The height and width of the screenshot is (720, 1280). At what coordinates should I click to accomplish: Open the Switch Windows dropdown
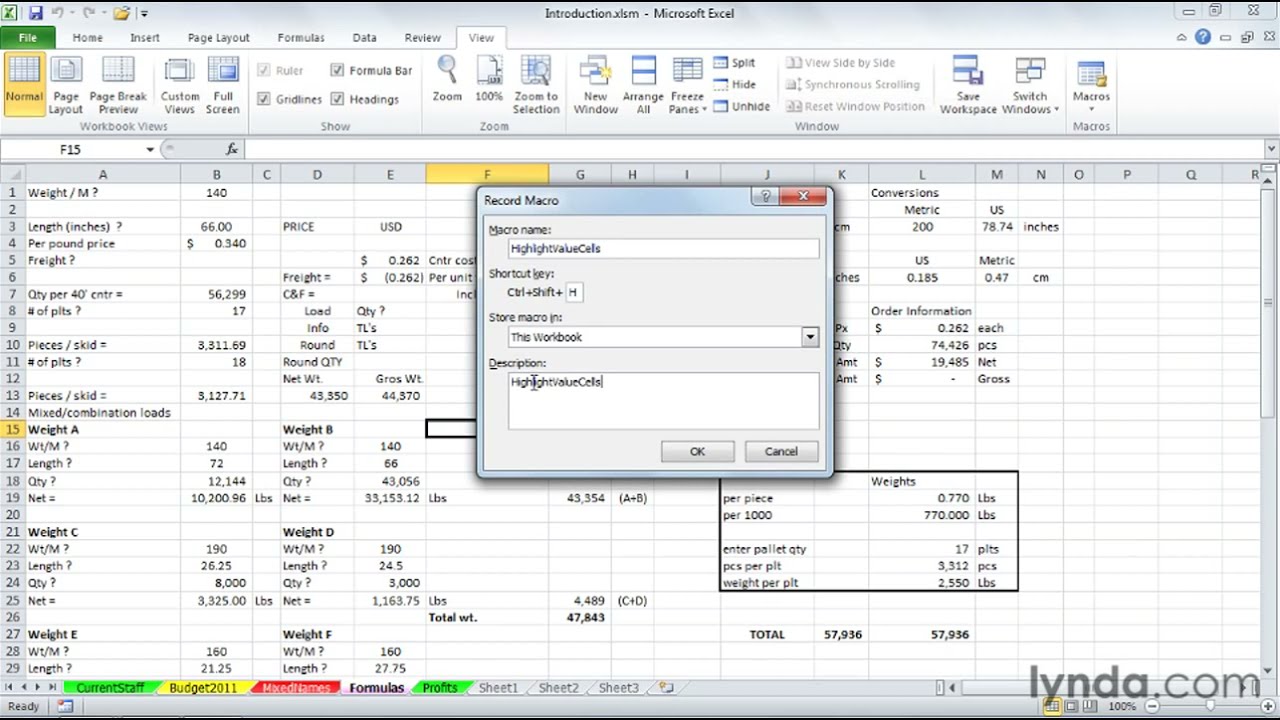(x=1029, y=84)
